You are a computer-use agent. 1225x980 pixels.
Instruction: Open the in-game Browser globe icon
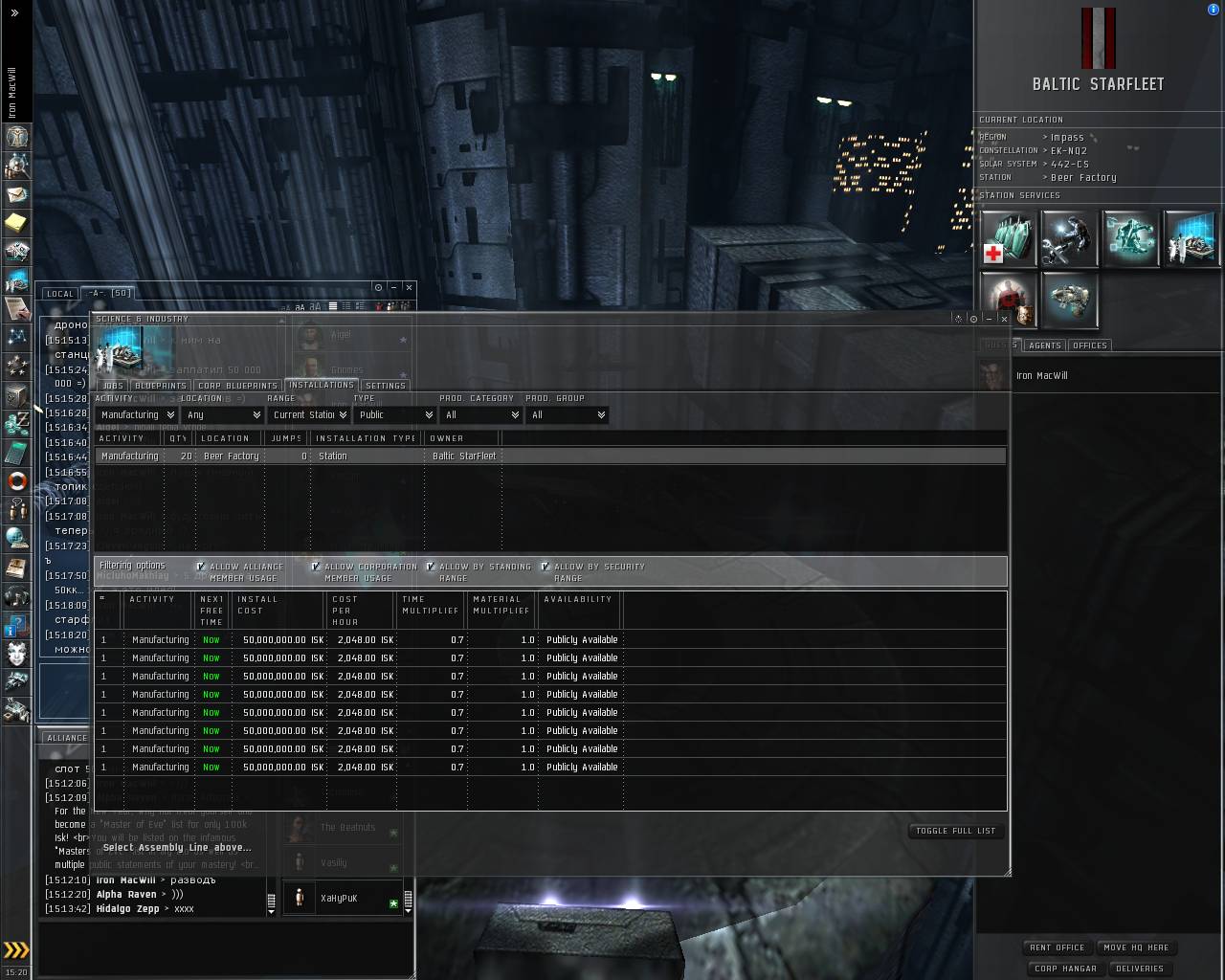pos(16,539)
